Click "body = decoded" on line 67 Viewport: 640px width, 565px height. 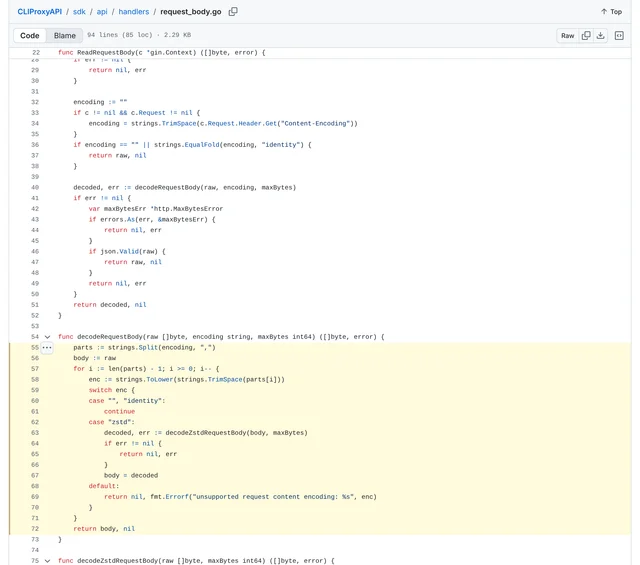(x=131, y=475)
